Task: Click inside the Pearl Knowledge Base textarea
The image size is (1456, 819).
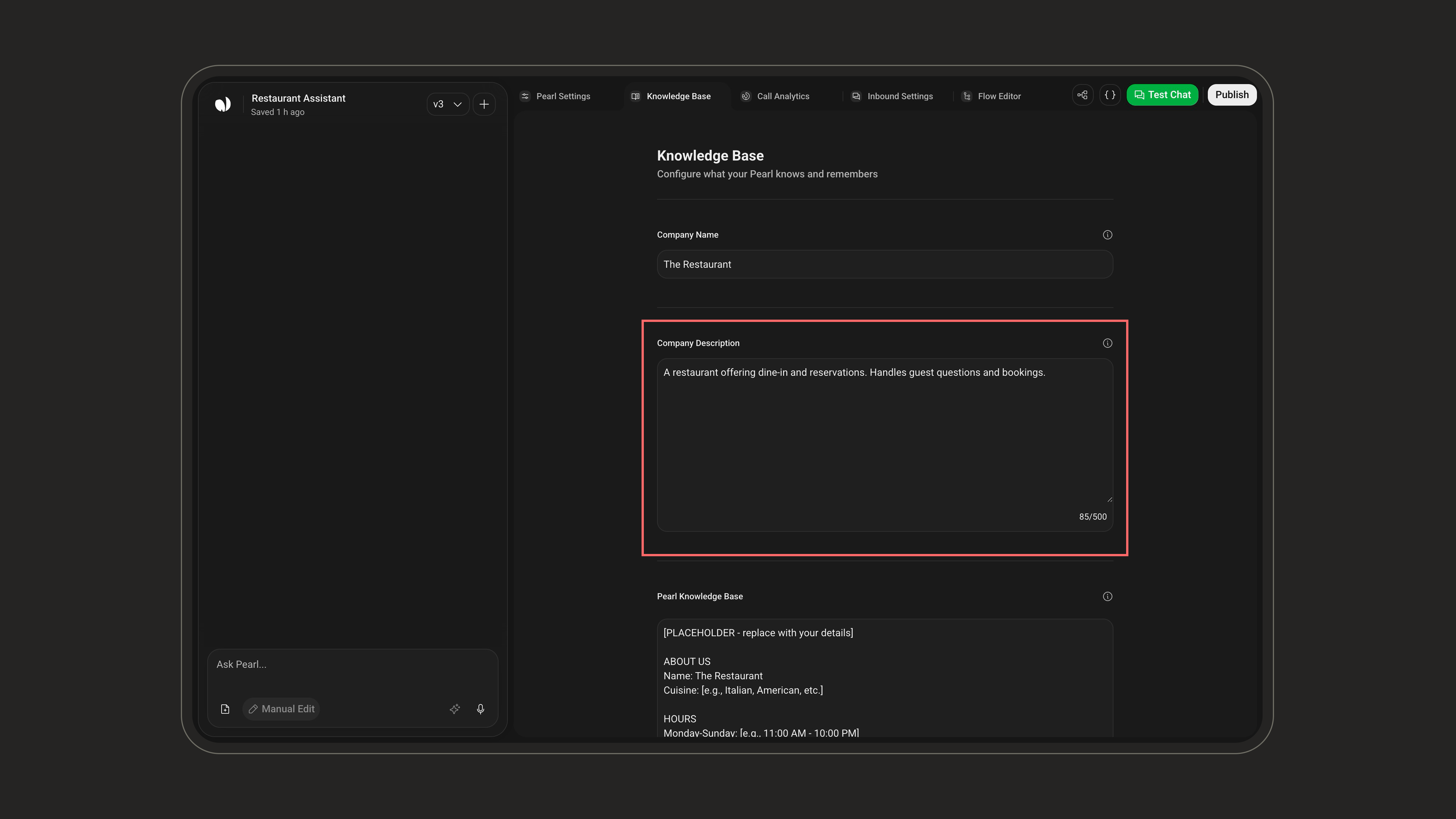Action: (885, 678)
